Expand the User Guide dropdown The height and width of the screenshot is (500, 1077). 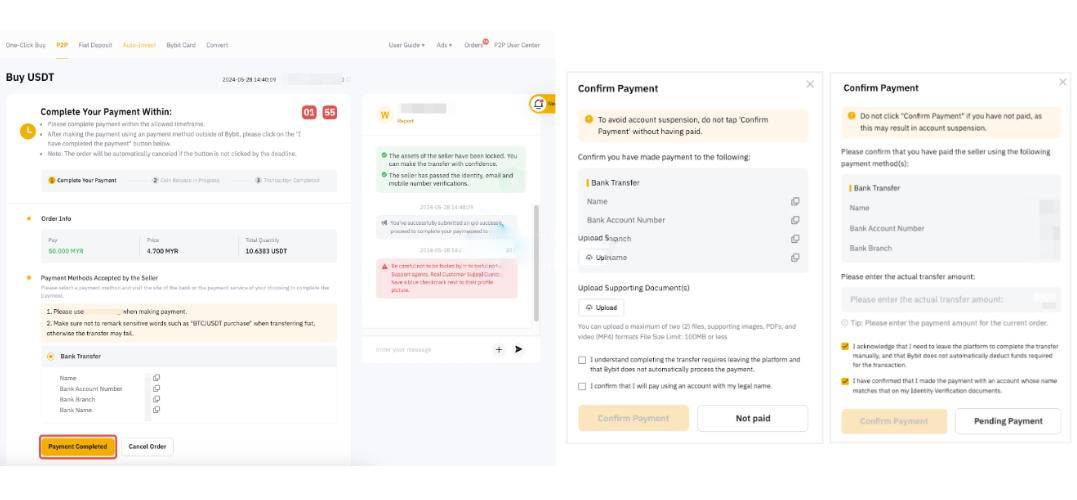pyautogui.click(x=406, y=45)
